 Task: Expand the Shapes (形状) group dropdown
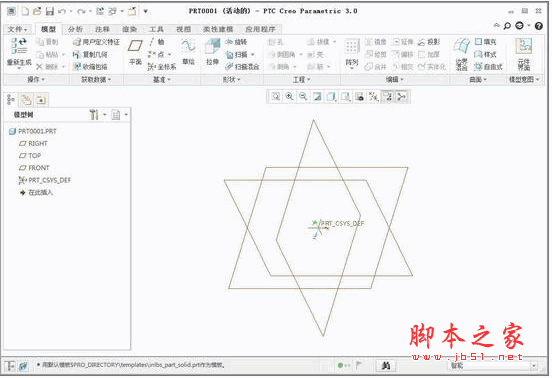coord(231,80)
